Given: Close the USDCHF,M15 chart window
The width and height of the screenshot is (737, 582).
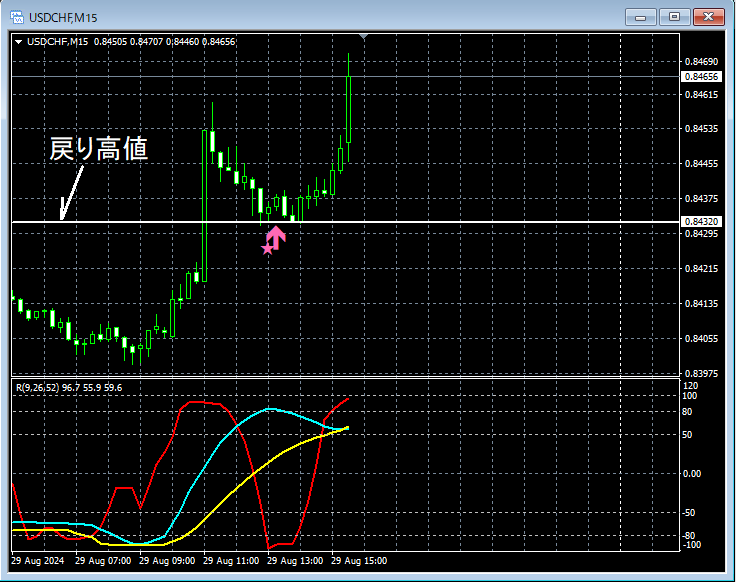Looking at the screenshot, I should point(709,17).
